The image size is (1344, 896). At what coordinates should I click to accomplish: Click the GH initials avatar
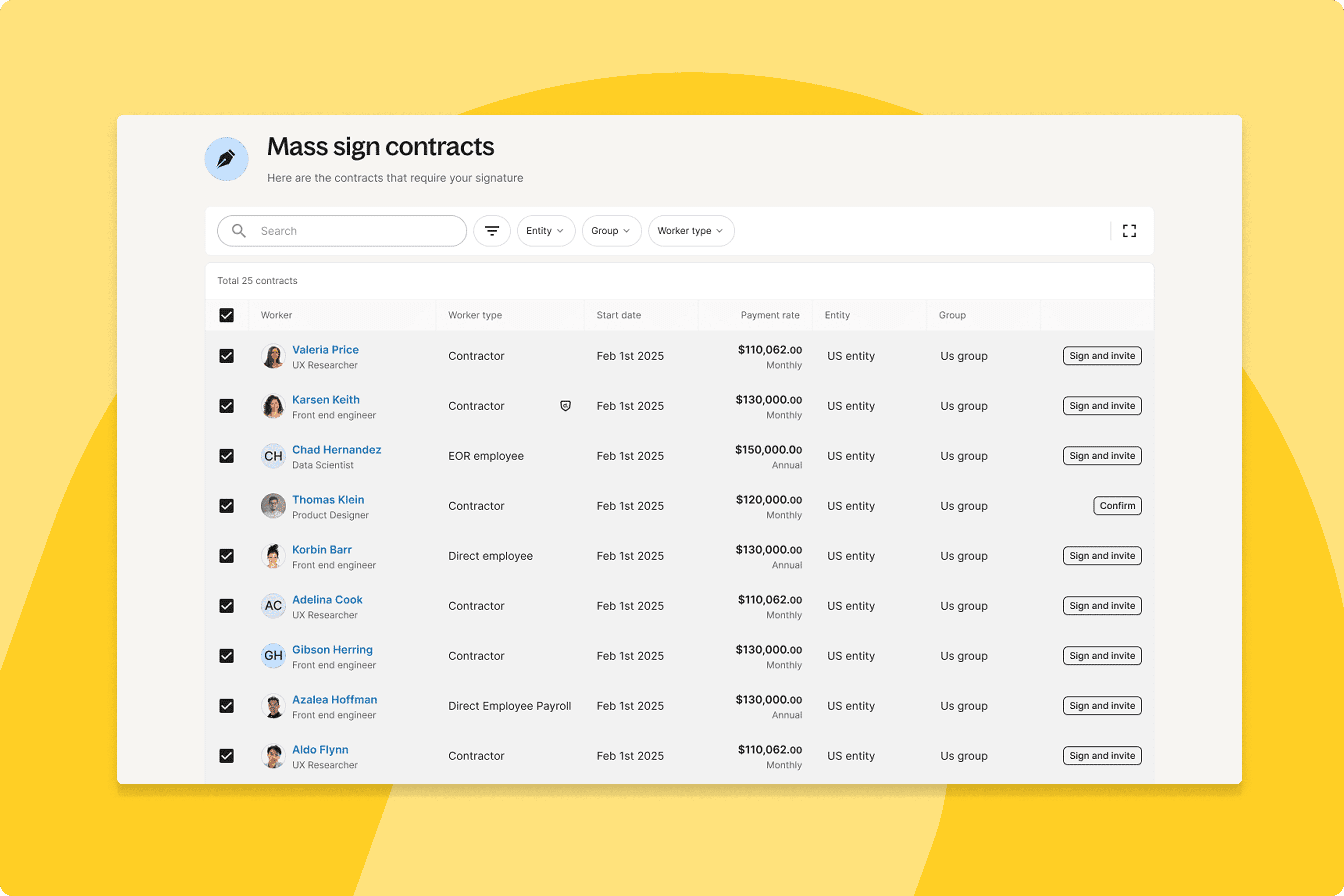coord(273,656)
